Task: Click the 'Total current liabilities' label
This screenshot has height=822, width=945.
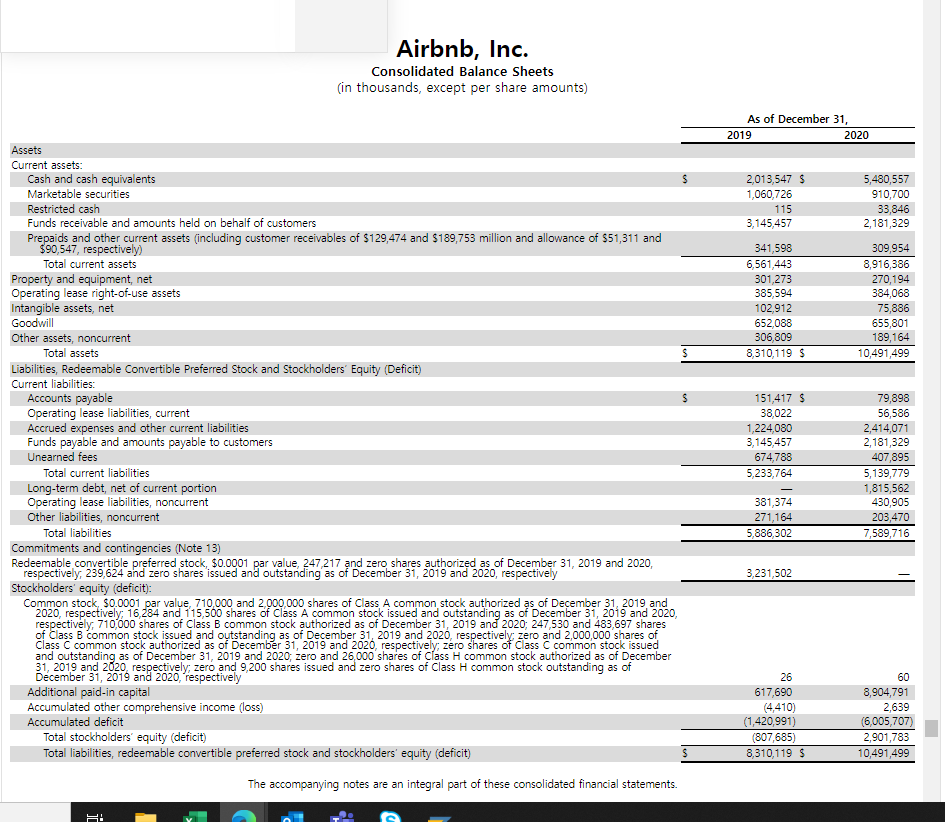Action: [x=96, y=473]
